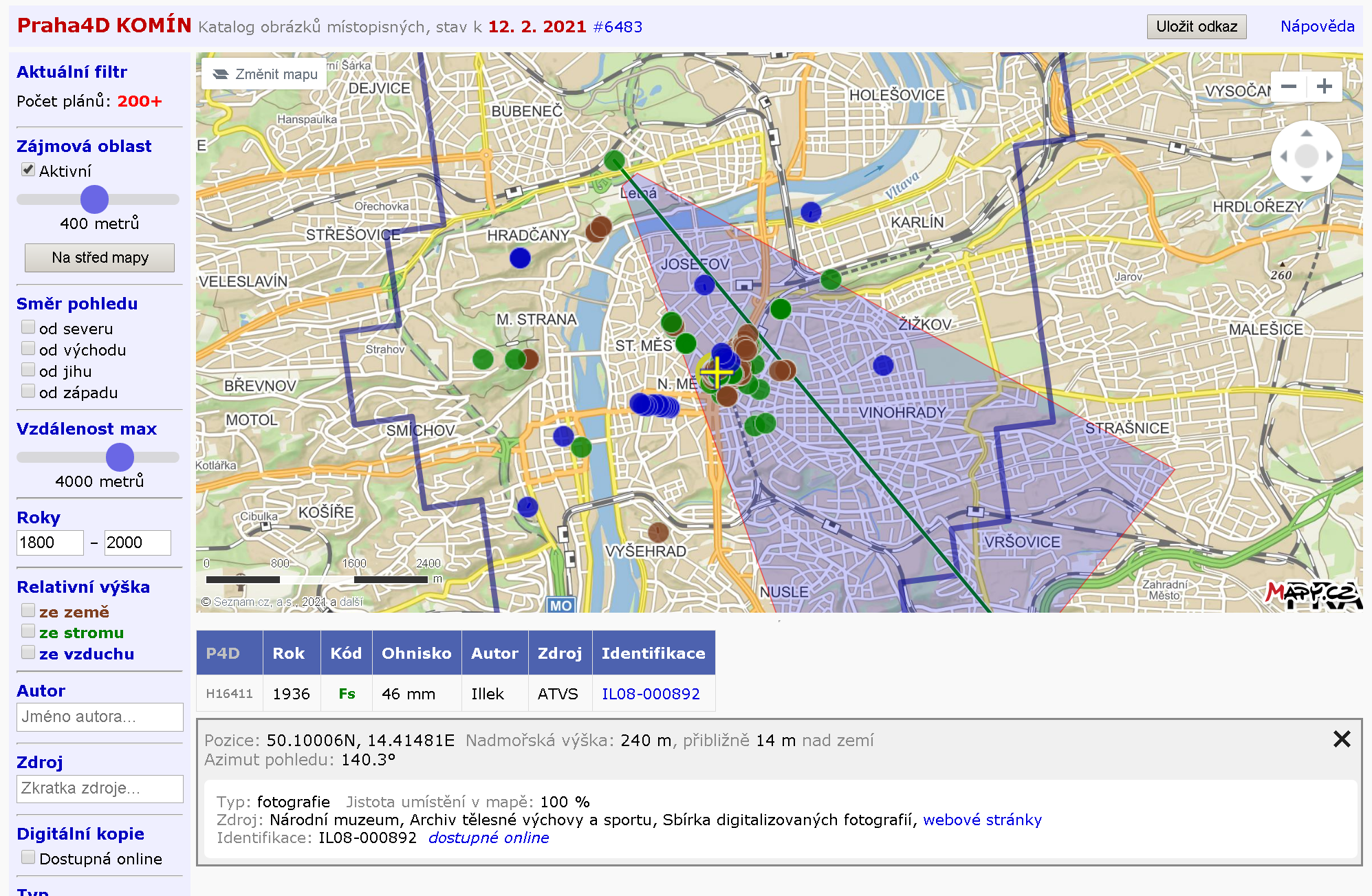Close the detail panel with X

tap(1342, 739)
